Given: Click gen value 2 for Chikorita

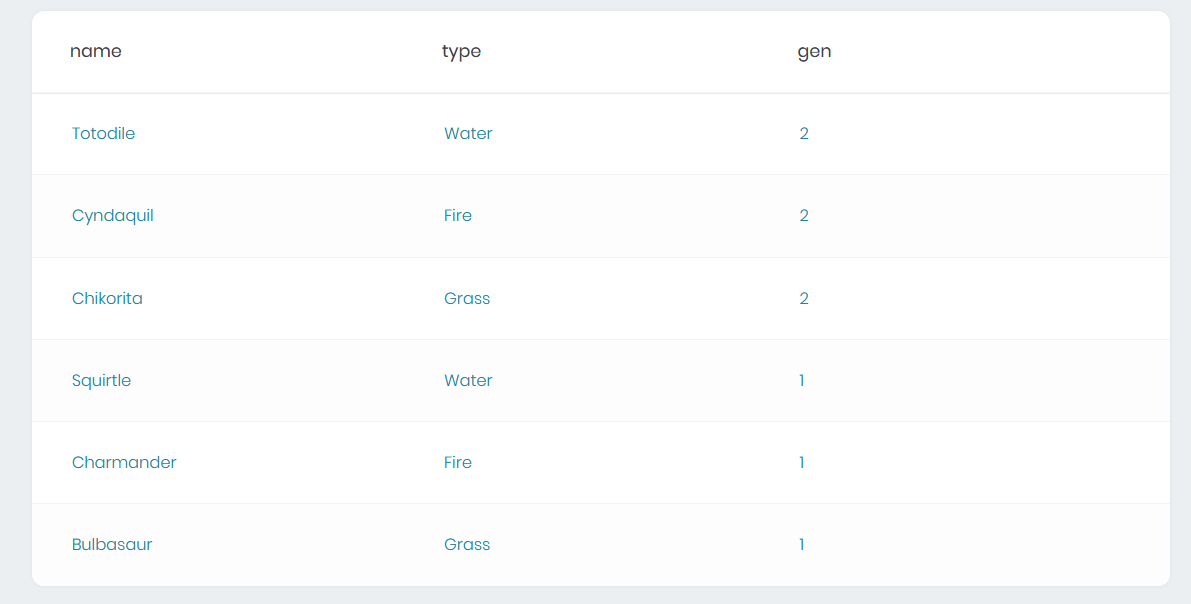Looking at the screenshot, I should (804, 298).
